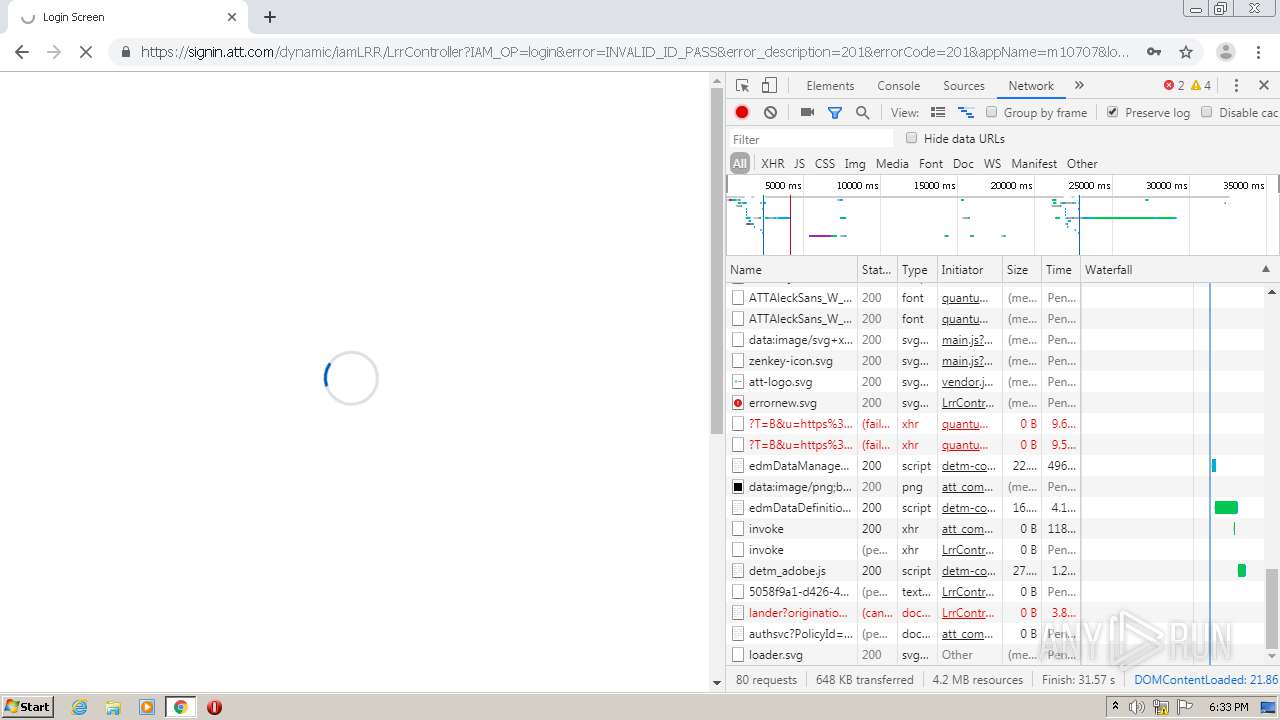Filter requests by JS
The height and width of the screenshot is (720, 1280).
(x=799, y=163)
